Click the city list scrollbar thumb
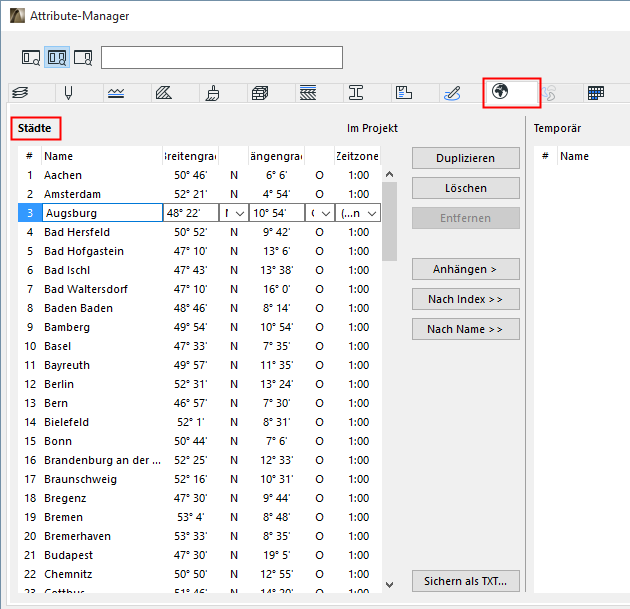Screen dimensions: 630x609 pos(389,221)
